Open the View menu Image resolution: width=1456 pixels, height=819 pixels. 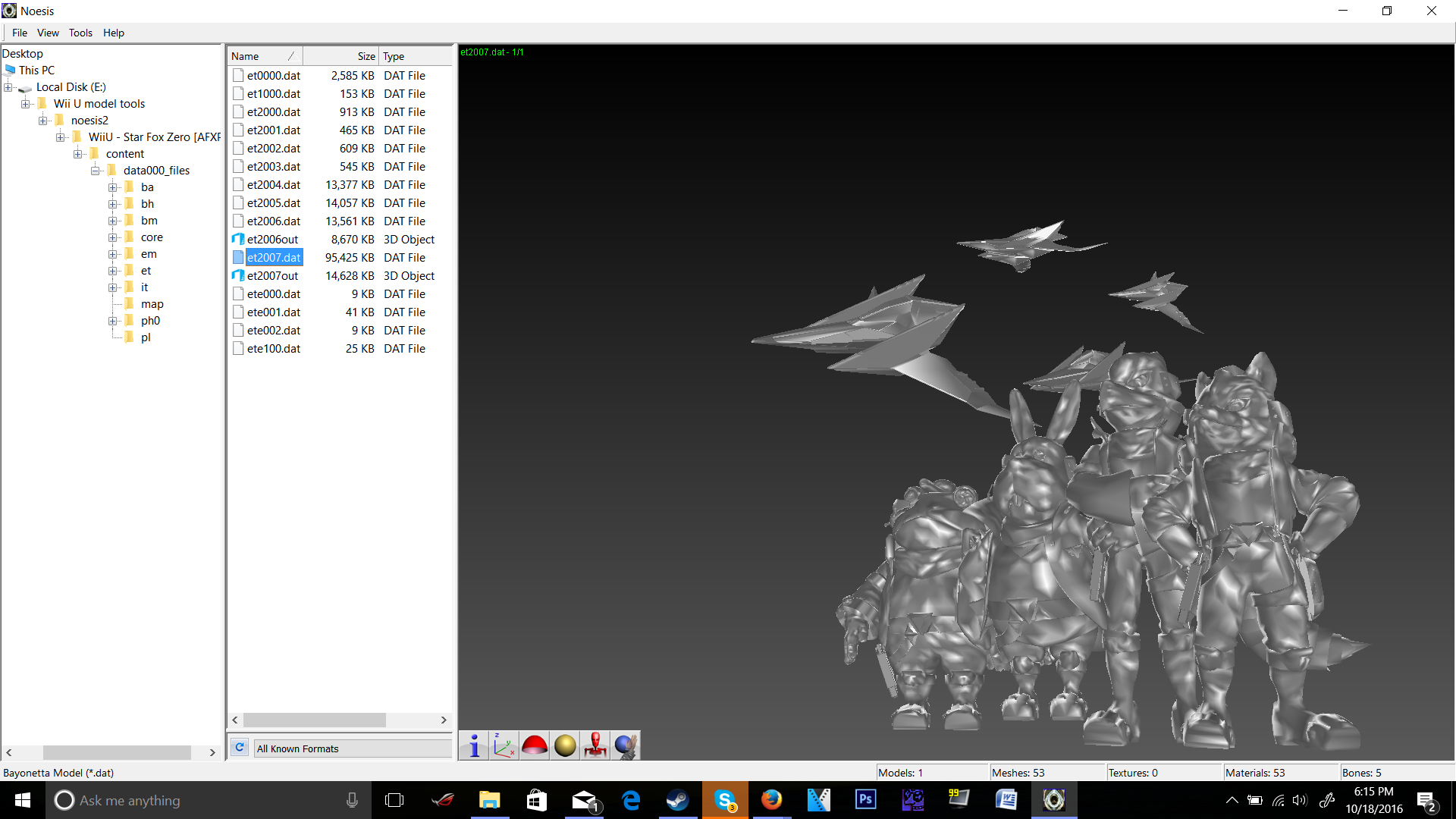[x=48, y=33]
